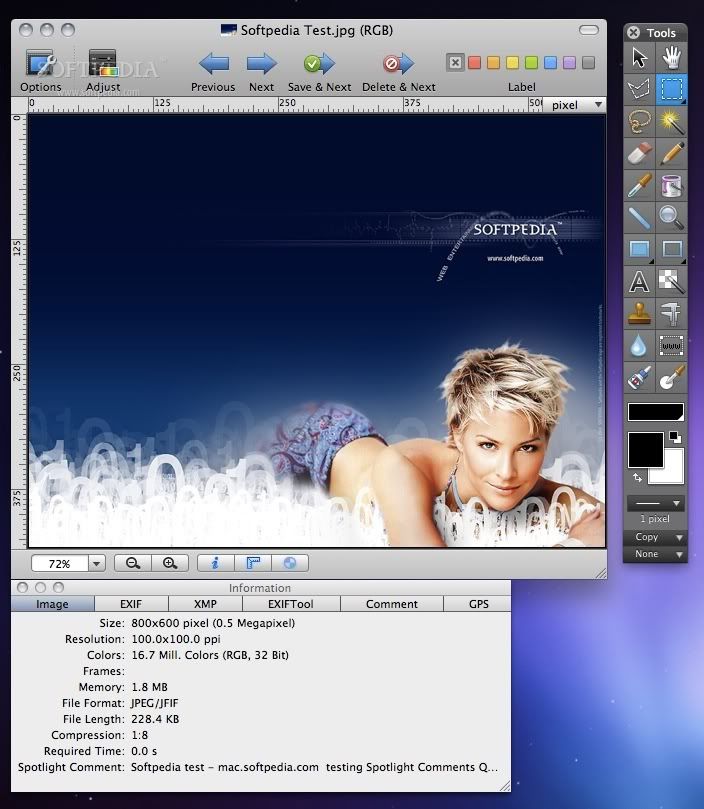704x809 pixels.
Task: Select the filled rectangle shape tool
Action: [x=639, y=249]
